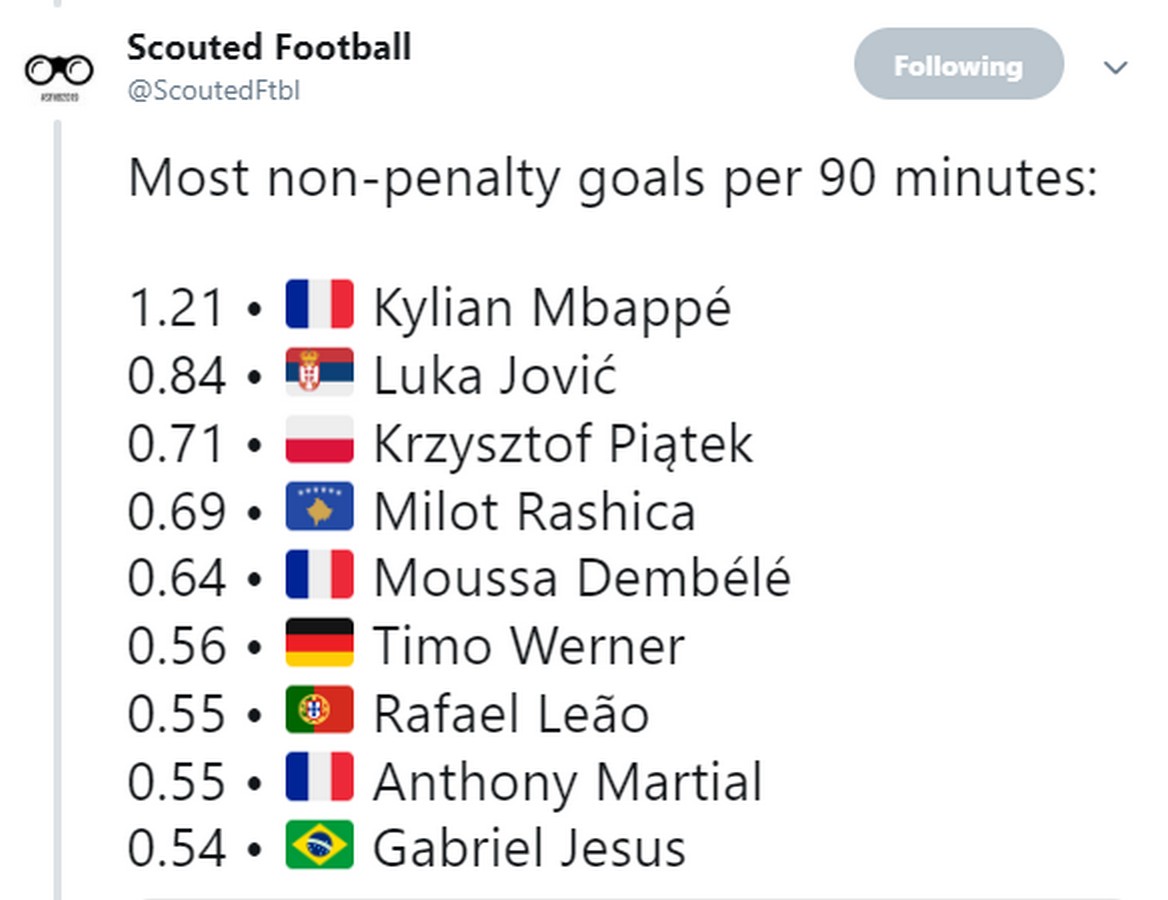Click the French flag beside Kylian Mbappé

pos(319,305)
